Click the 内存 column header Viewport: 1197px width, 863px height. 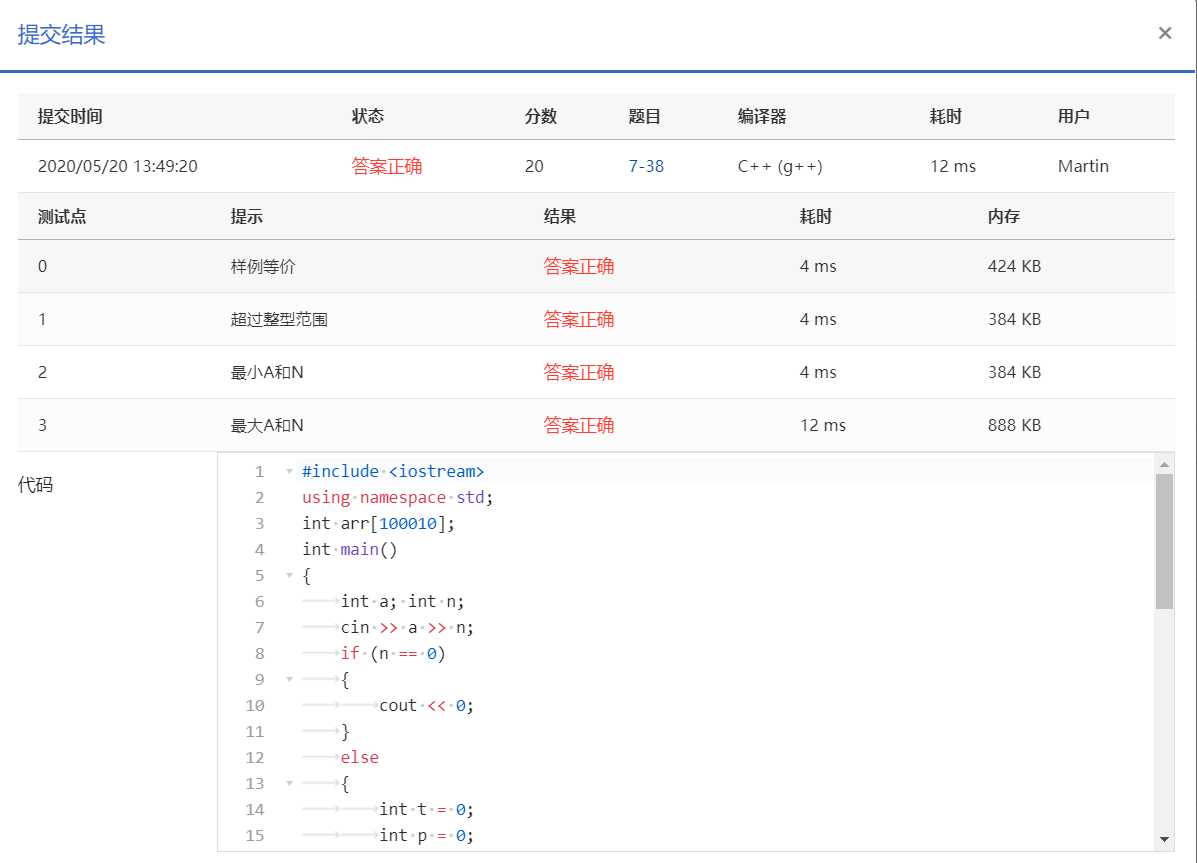1004,216
